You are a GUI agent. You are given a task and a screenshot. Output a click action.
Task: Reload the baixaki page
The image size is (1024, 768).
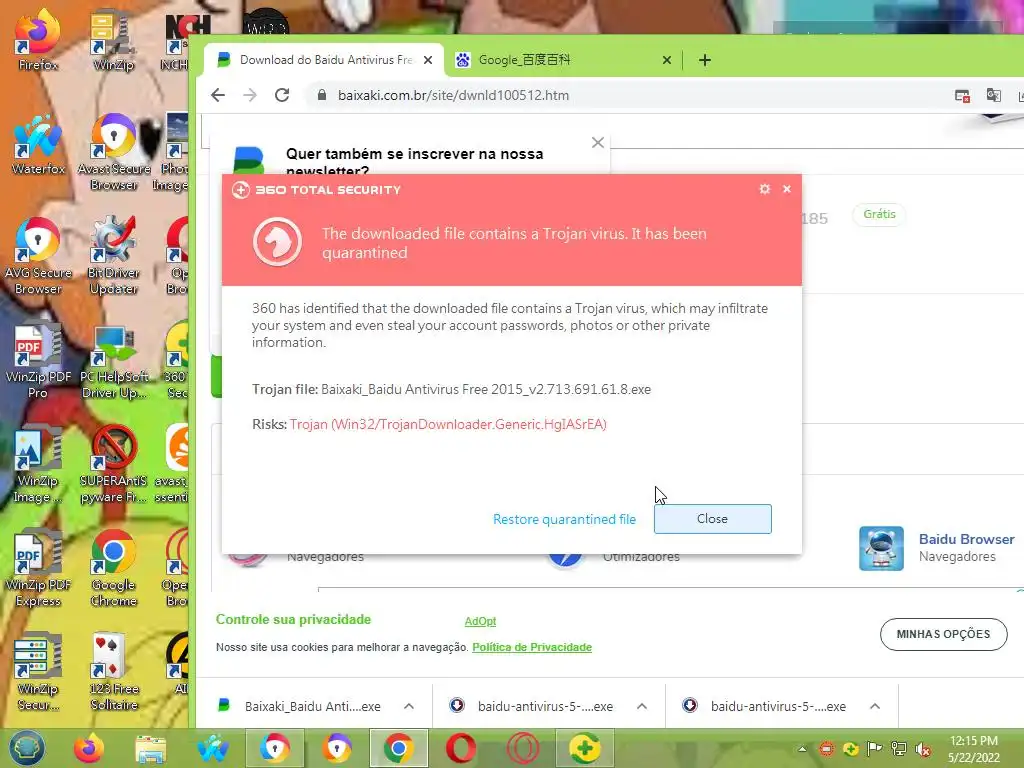(282, 95)
